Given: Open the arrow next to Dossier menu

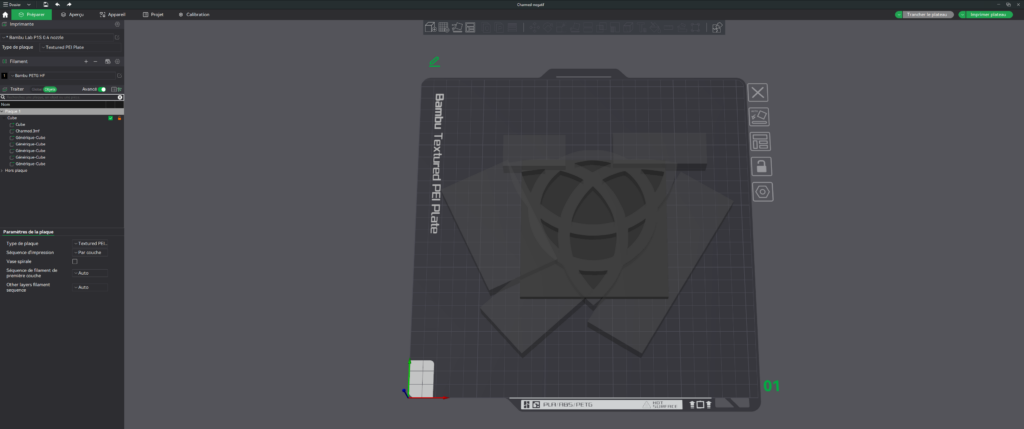Looking at the screenshot, I should click(x=29, y=5).
